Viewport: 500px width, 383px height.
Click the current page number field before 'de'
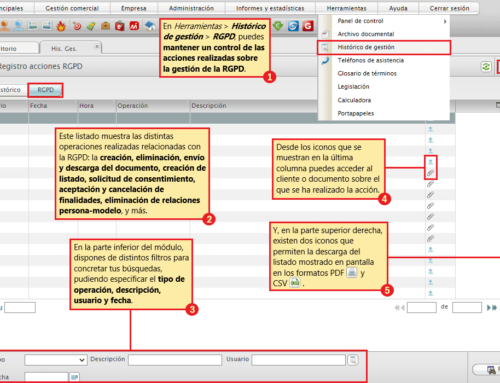pyautogui.click(x=422, y=307)
